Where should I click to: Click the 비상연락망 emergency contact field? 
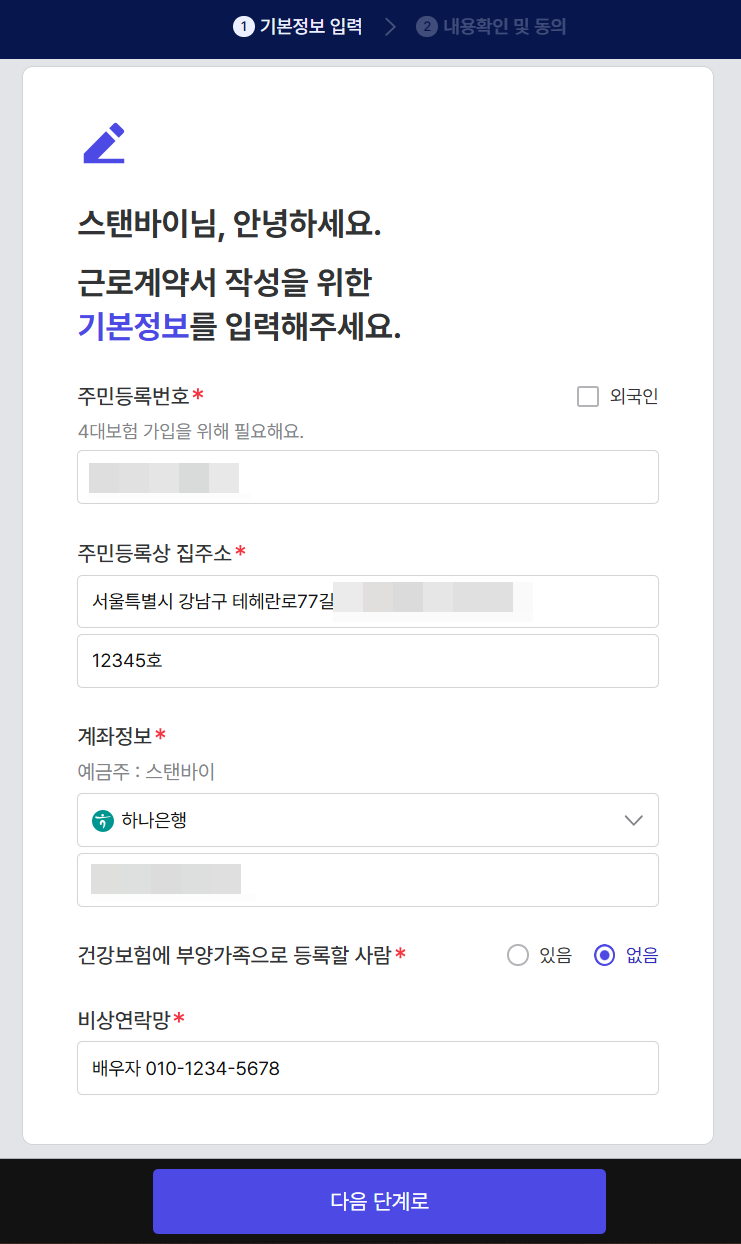[x=367, y=1067]
